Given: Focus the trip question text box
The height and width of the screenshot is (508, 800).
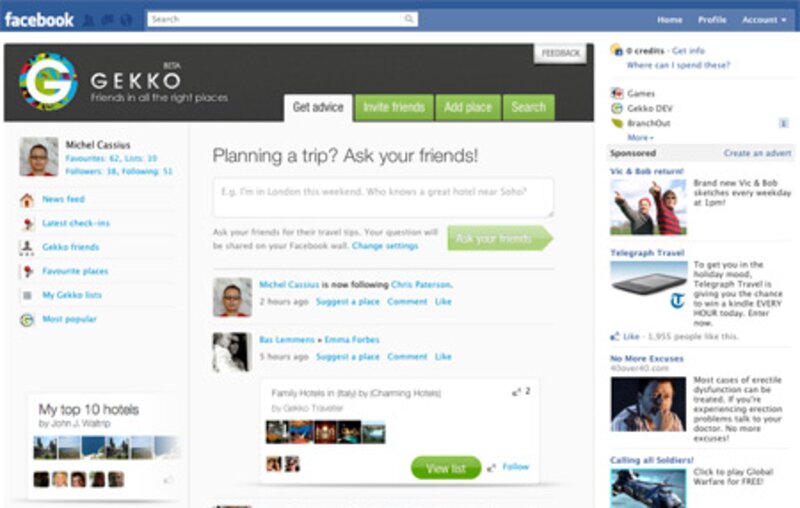Looking at the screenshot, I should point(383,197).
